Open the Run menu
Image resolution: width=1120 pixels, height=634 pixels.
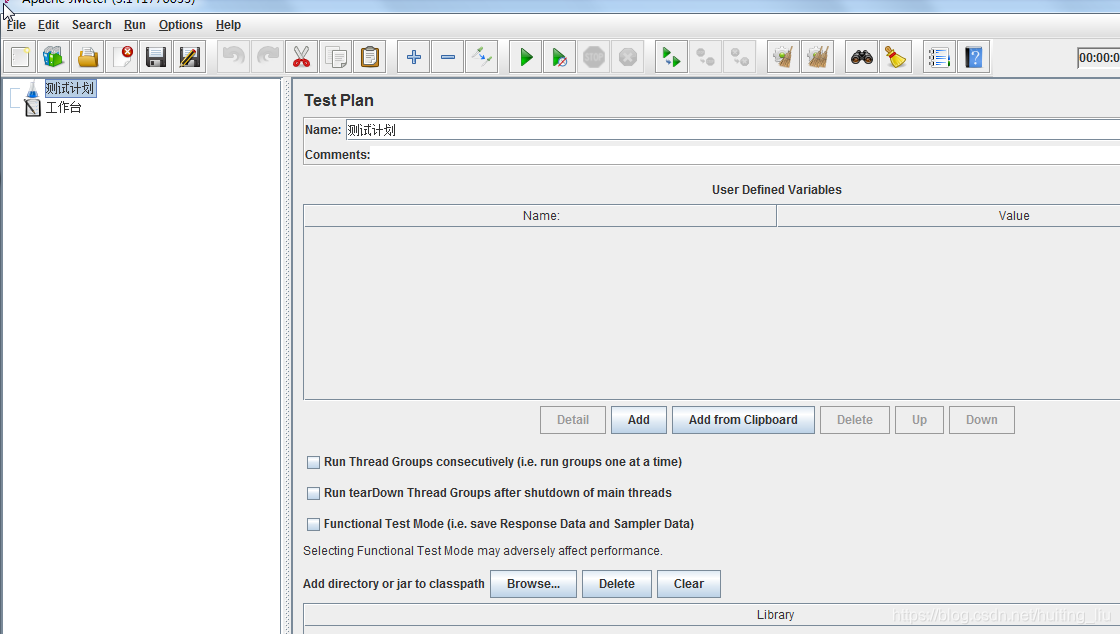(134, 25)
